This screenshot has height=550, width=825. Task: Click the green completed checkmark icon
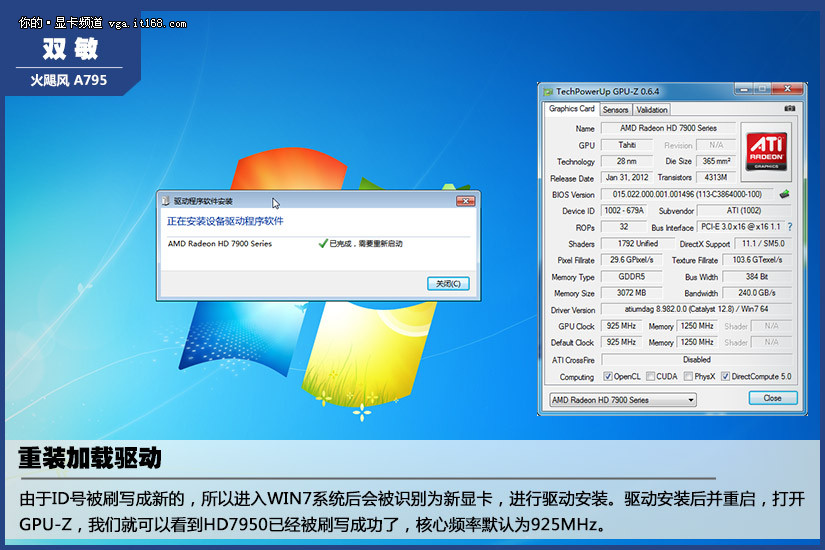[322, 243]
